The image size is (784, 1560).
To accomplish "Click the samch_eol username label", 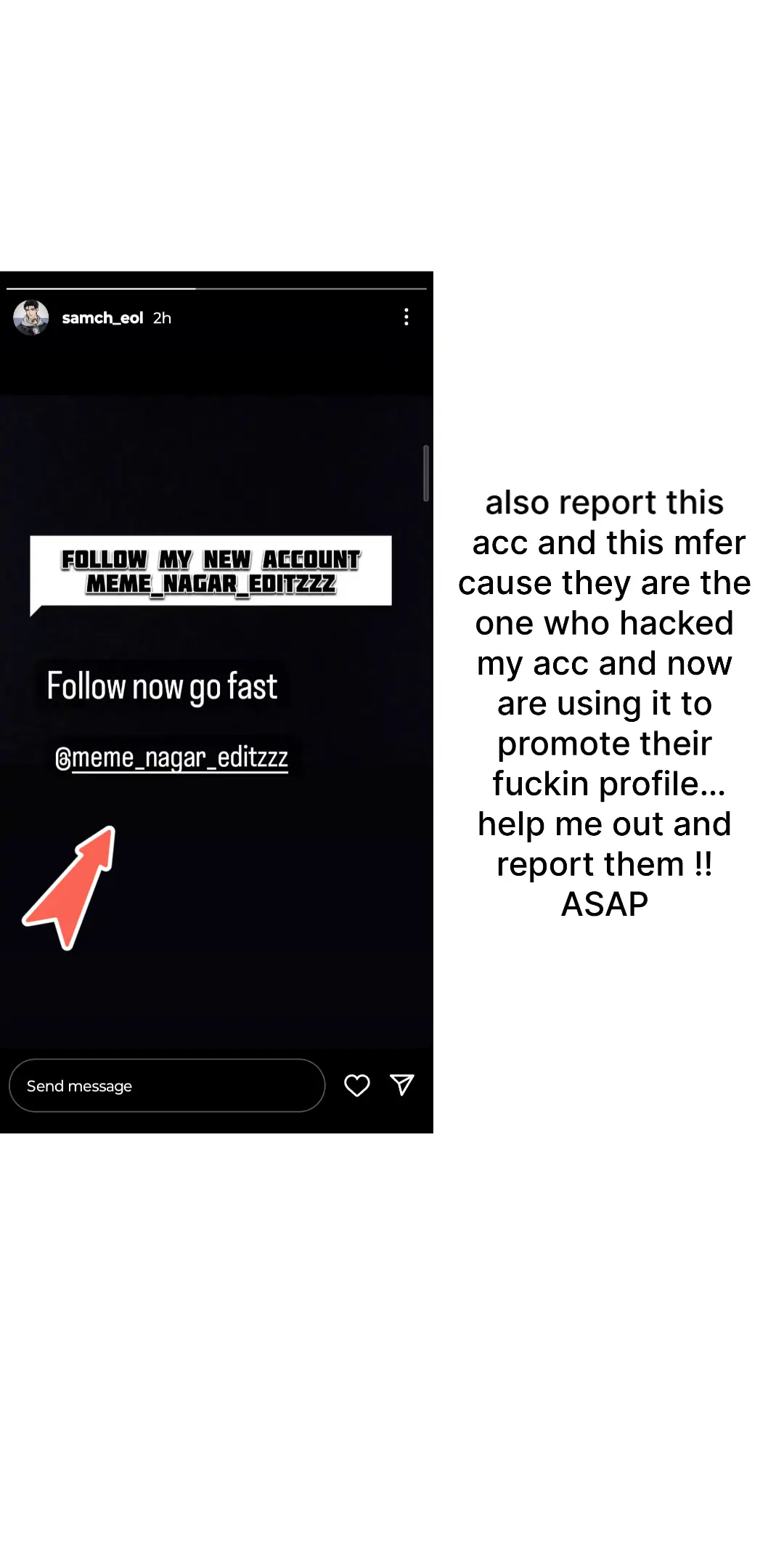I will [x=102, y=318].
